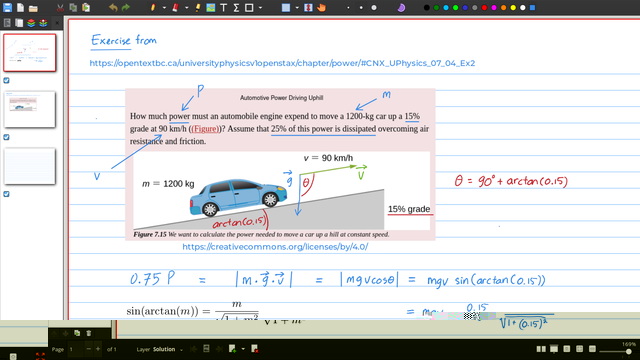Select the Draw shape rectangle tool

[249, 7]
